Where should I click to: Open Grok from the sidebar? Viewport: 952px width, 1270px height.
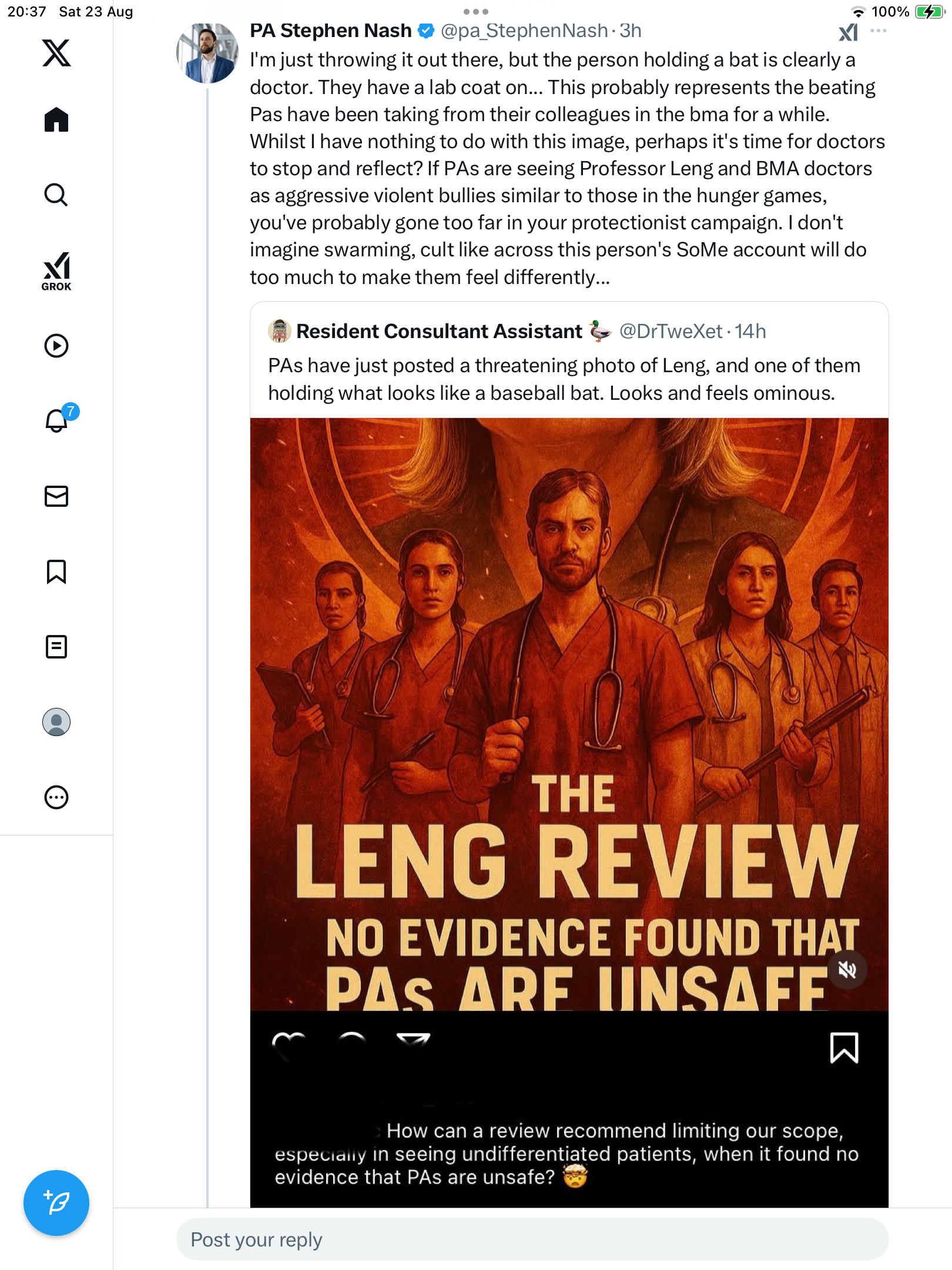pyautogui.click(x=56, y=272)
